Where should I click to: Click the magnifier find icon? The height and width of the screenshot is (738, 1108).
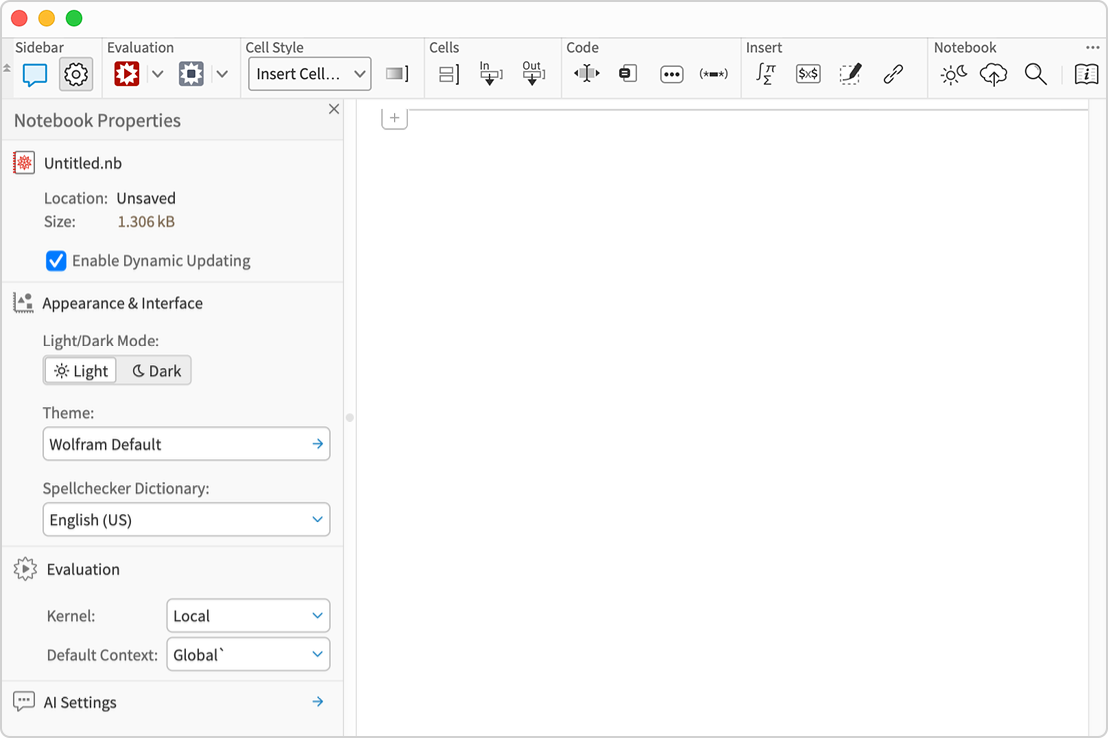1036,74
